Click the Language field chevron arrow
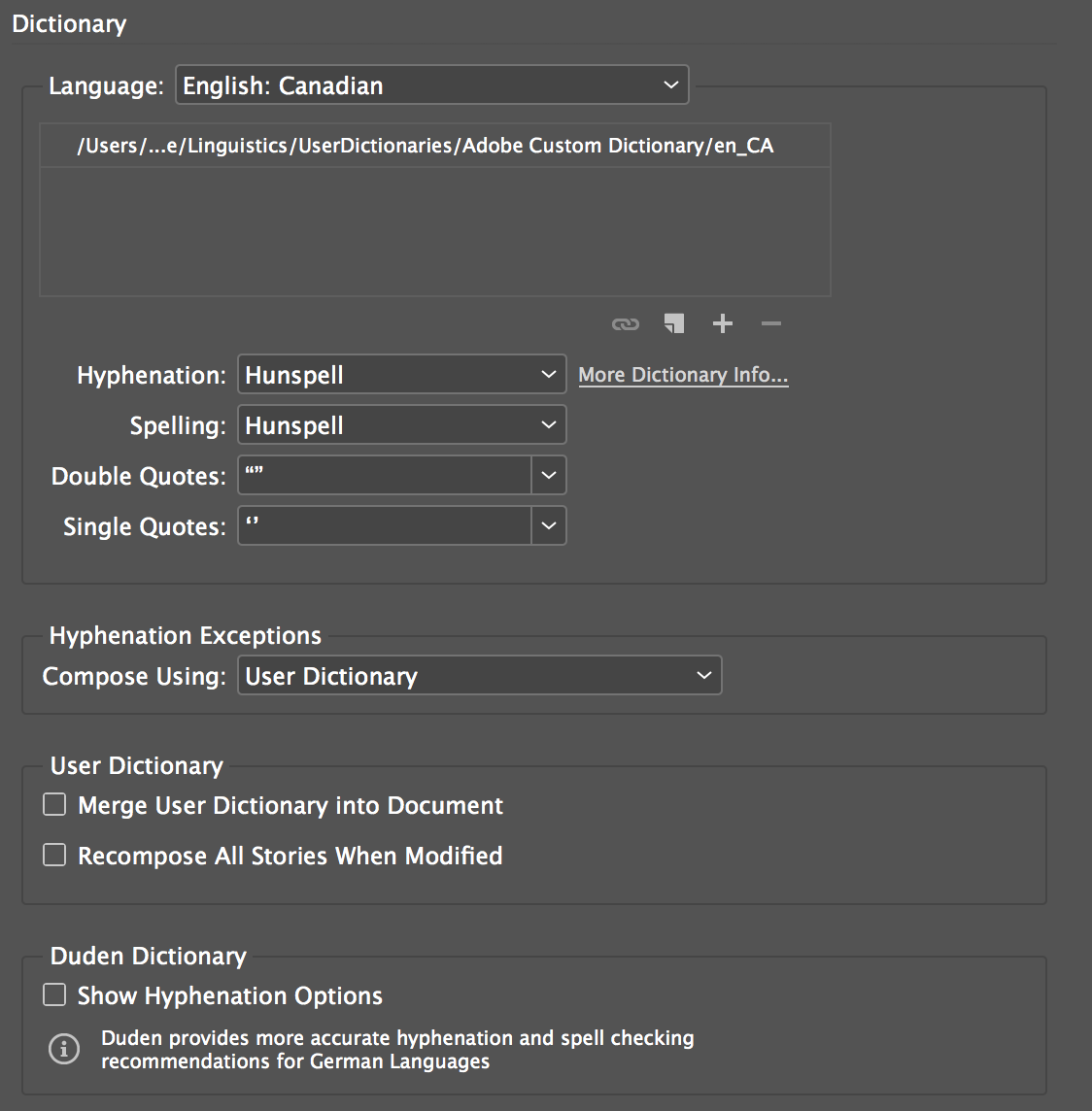 [669, 84]
